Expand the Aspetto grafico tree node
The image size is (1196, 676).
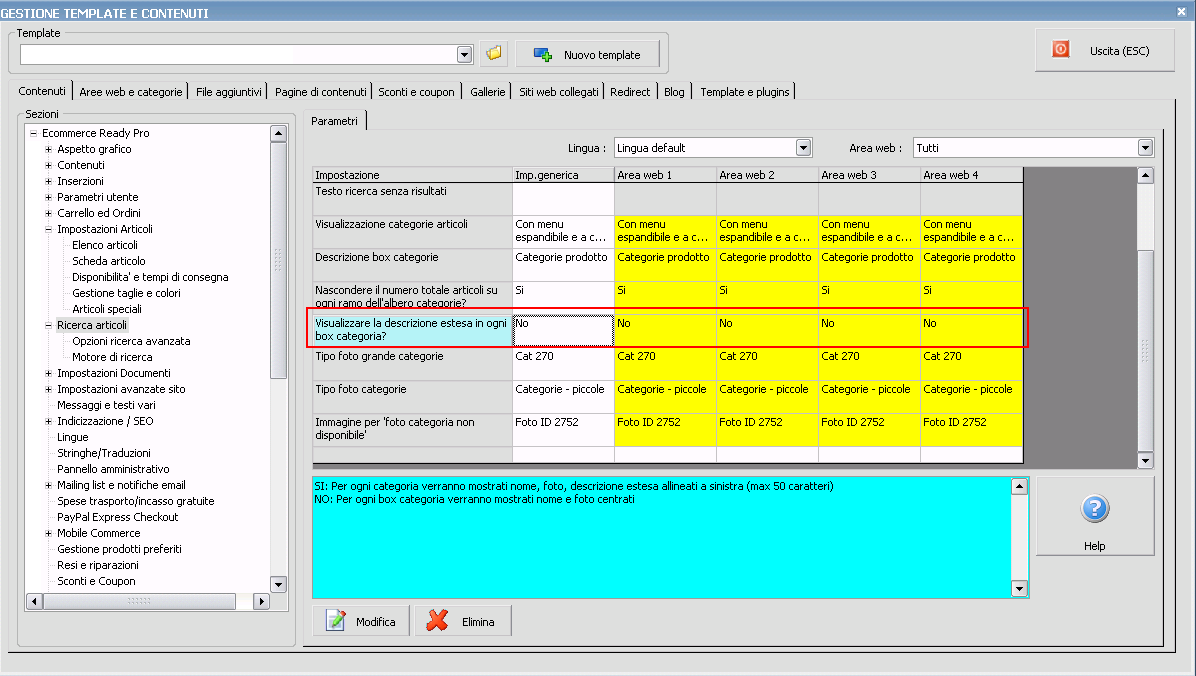[x=48, y=149]
